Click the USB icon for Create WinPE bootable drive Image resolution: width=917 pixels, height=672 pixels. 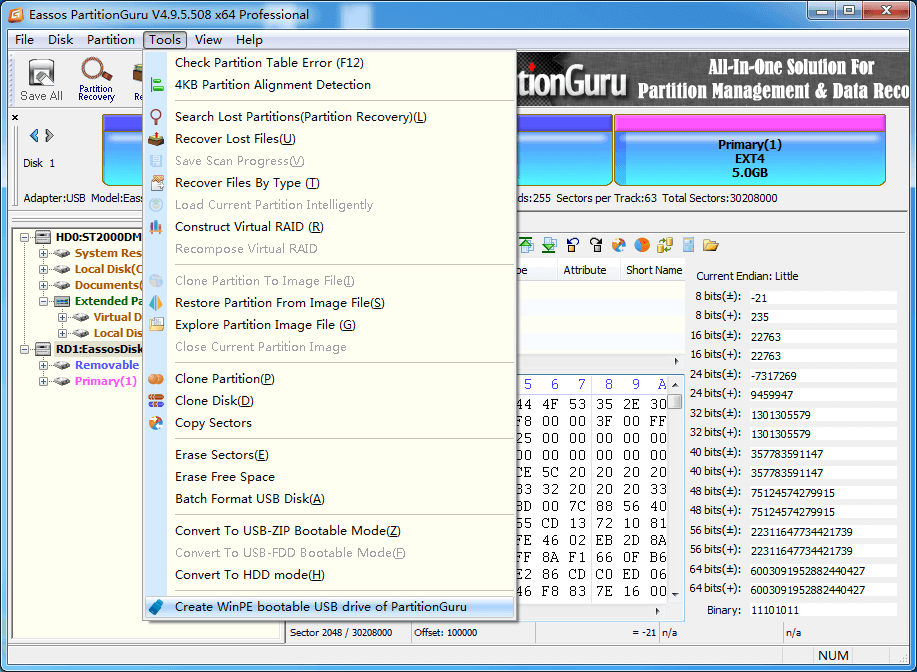tap(156, 606)
